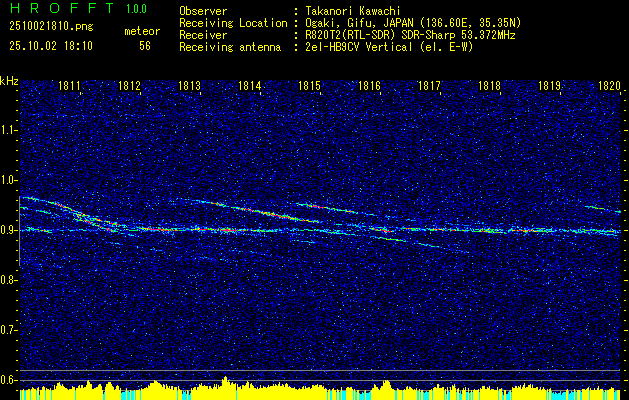Click the 1812 time marker
The height and width of the screenshot is (400, 629).
129,85
